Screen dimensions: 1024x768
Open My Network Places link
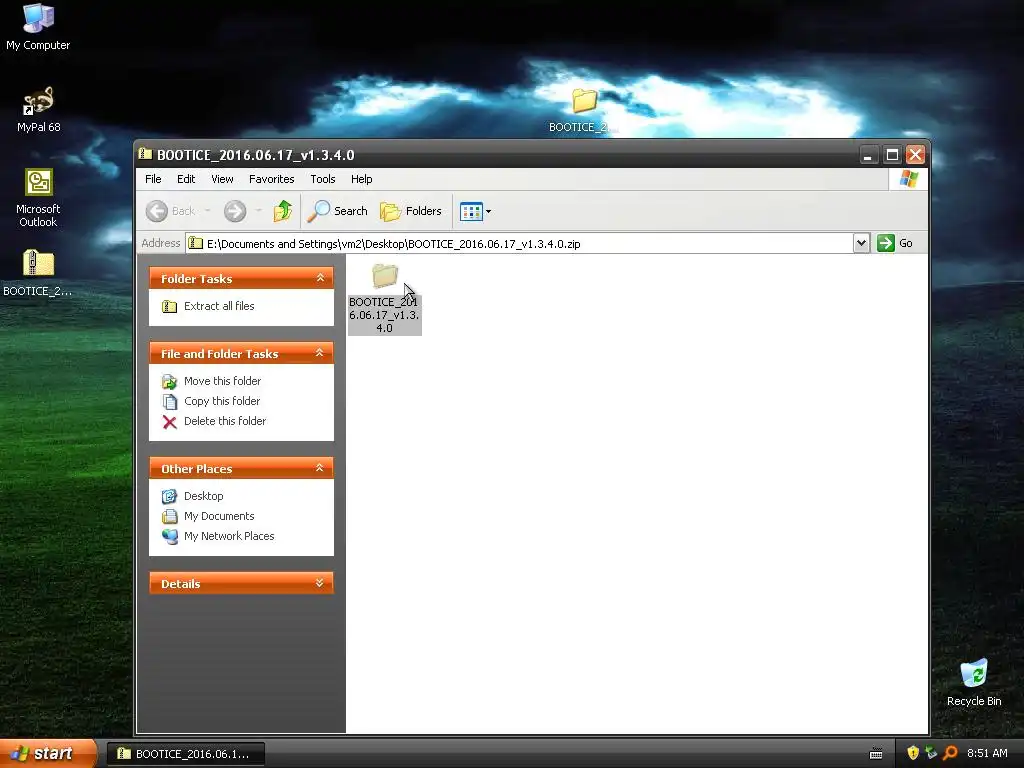tap(229, 536)
